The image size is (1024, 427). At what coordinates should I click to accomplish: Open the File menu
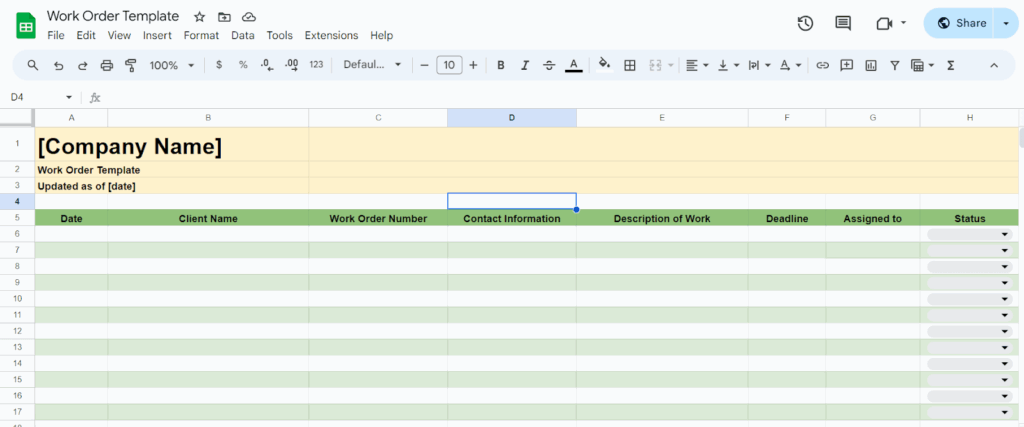click(56, 35)
